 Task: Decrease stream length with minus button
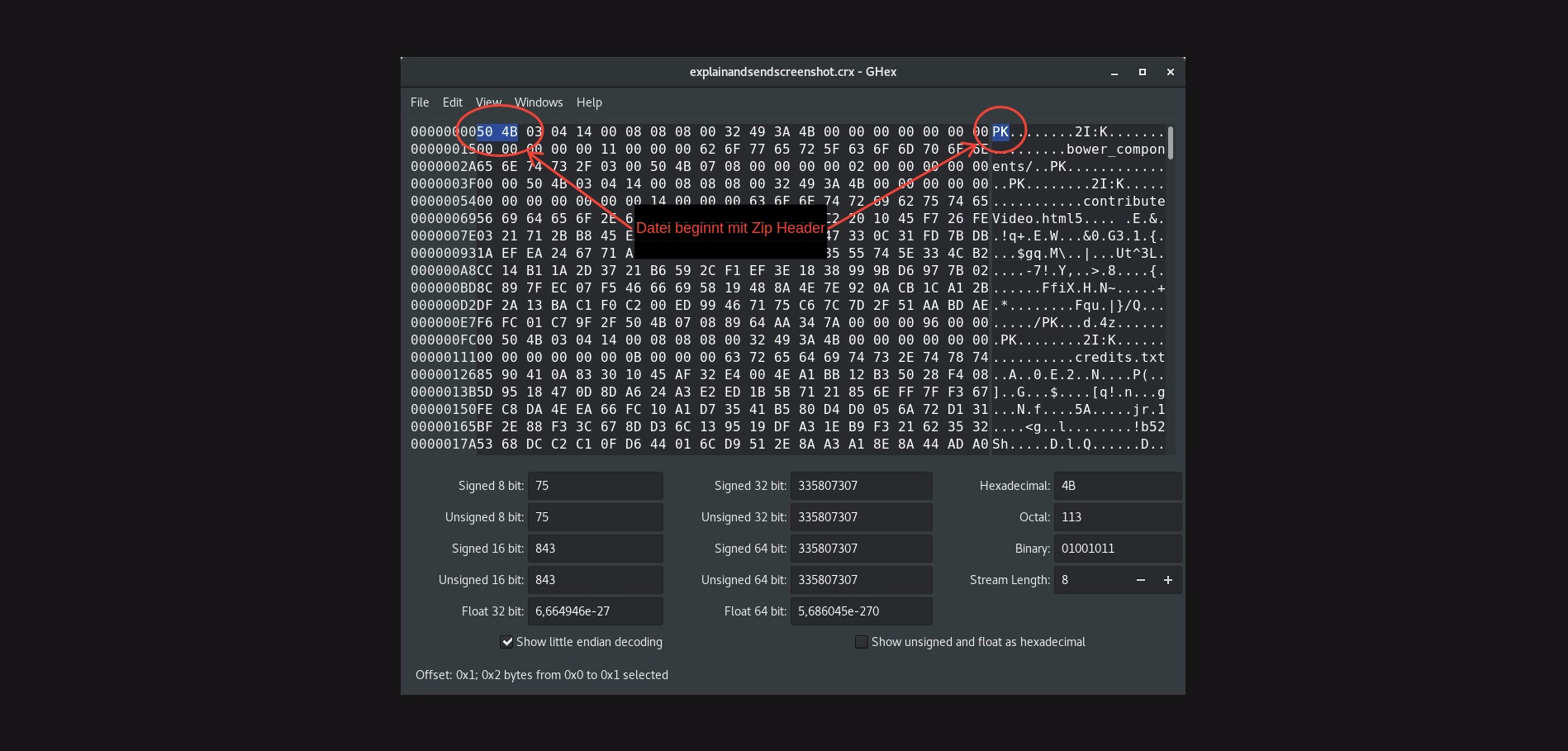[1140, 580]
